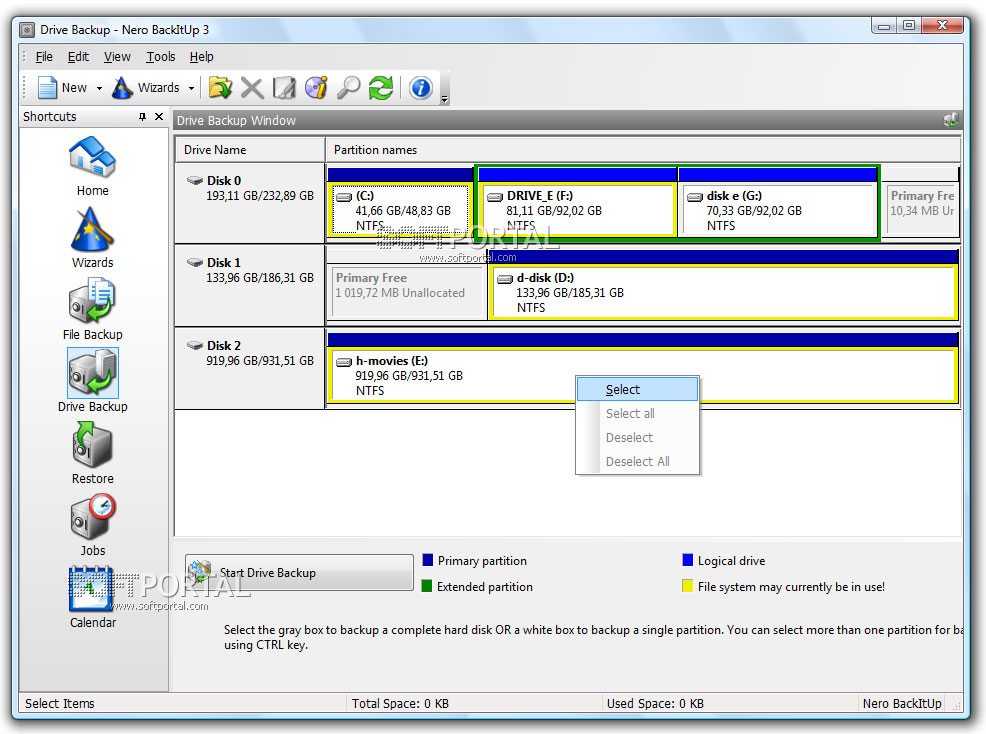
Task: Pin the Shortcuts panel
Action: coord(142,116)
